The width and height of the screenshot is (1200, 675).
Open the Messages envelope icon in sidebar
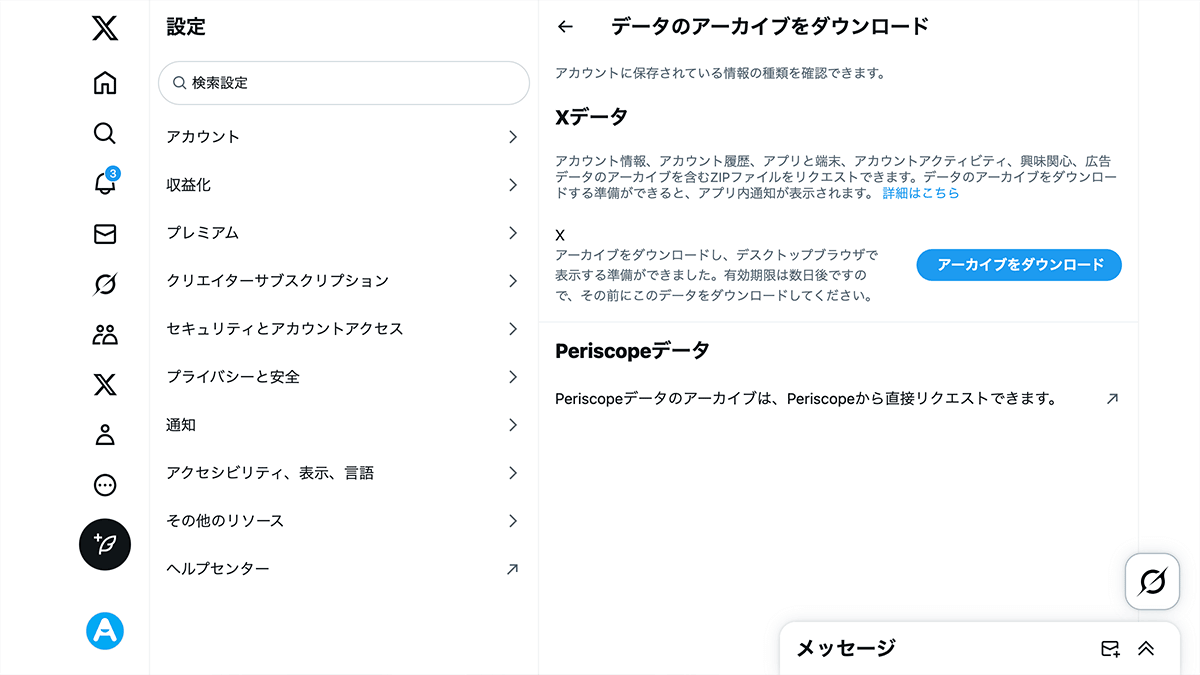coord(104,234)
